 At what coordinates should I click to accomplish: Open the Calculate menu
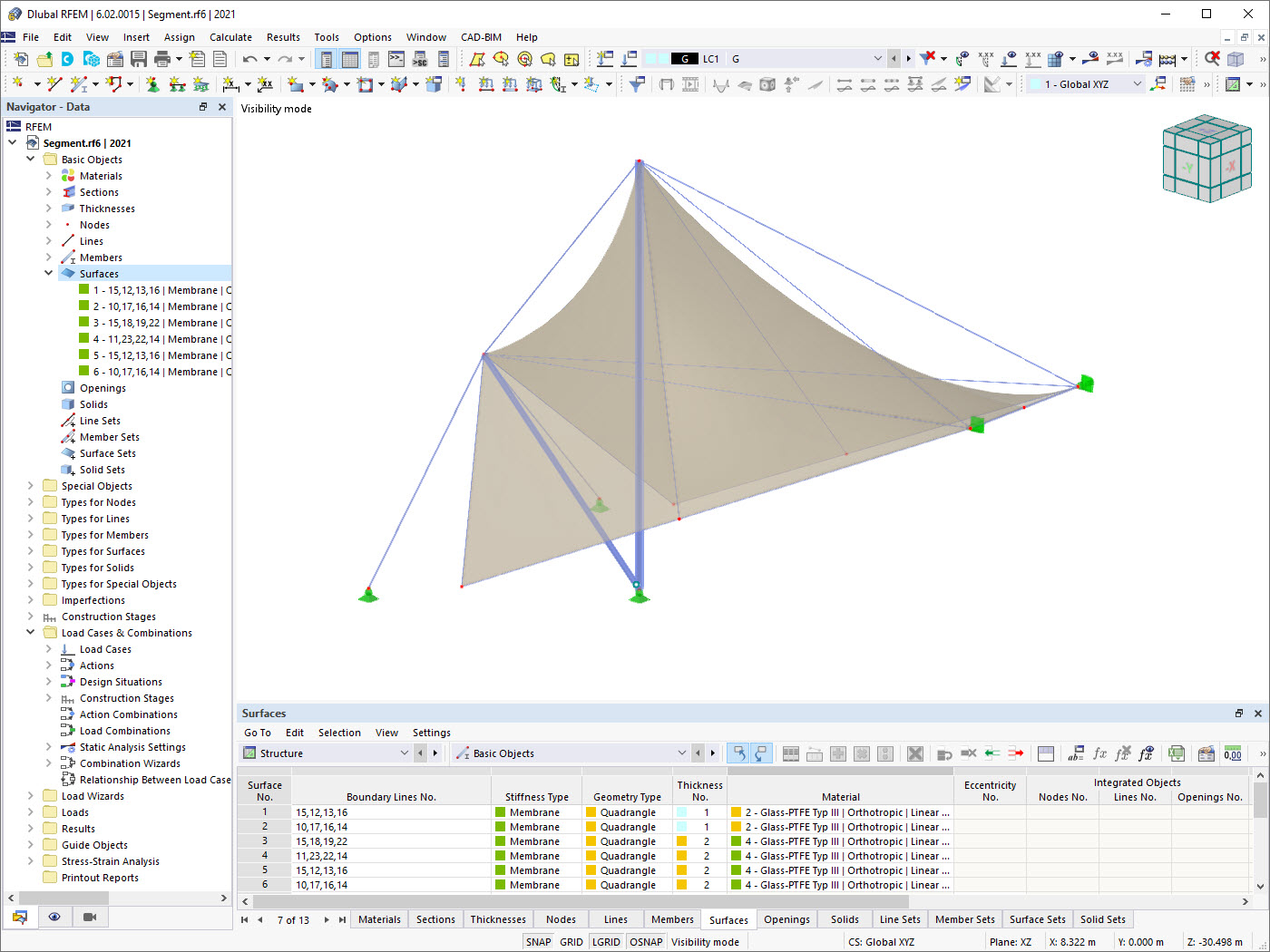pyautogui.click(x=230, y=37)
